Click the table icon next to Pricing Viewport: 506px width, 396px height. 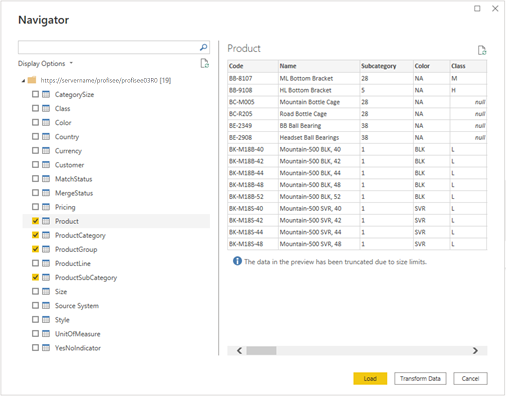coord(46,207)
